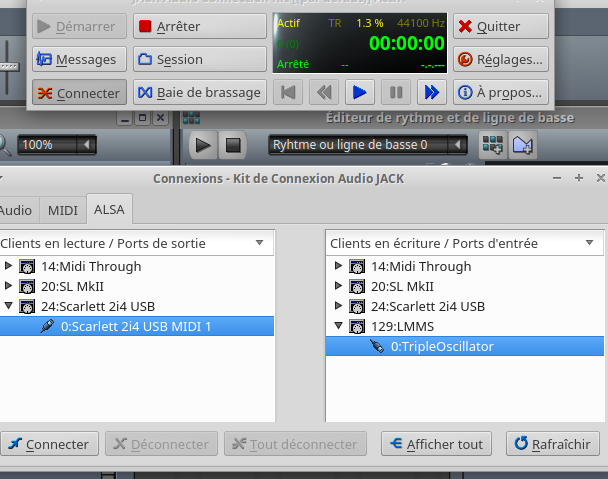
Task: Start JACK transport playback
Action: pos(360,93)
